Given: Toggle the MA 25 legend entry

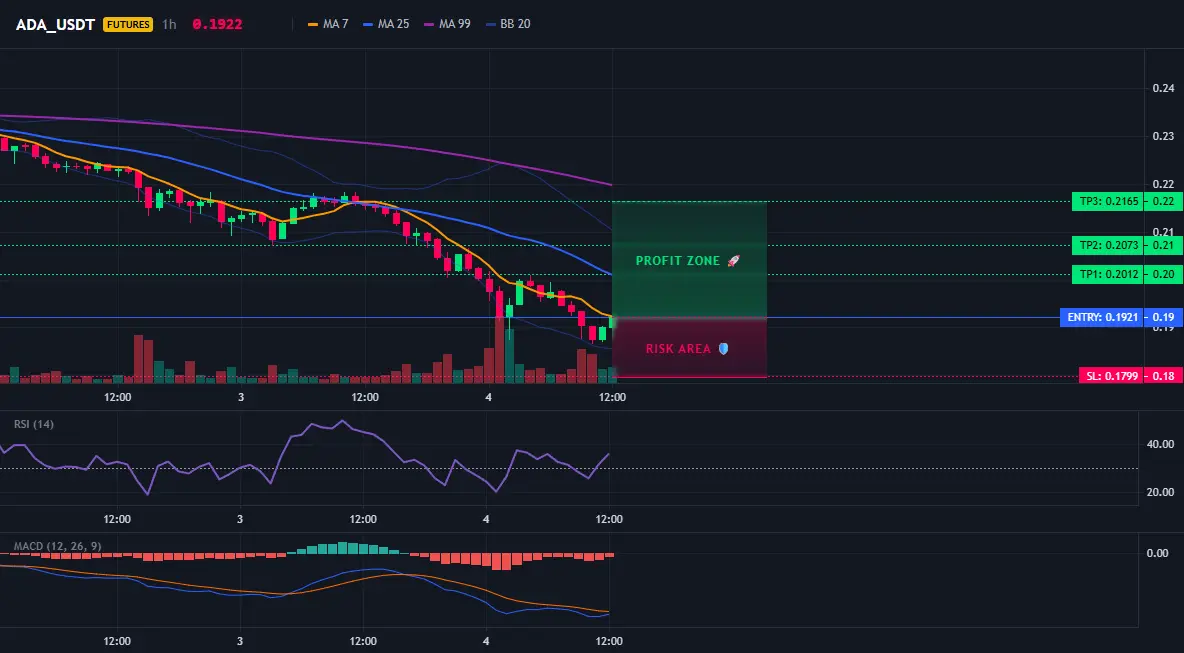Looking at the screenshot, I should (x=386, y=24).
